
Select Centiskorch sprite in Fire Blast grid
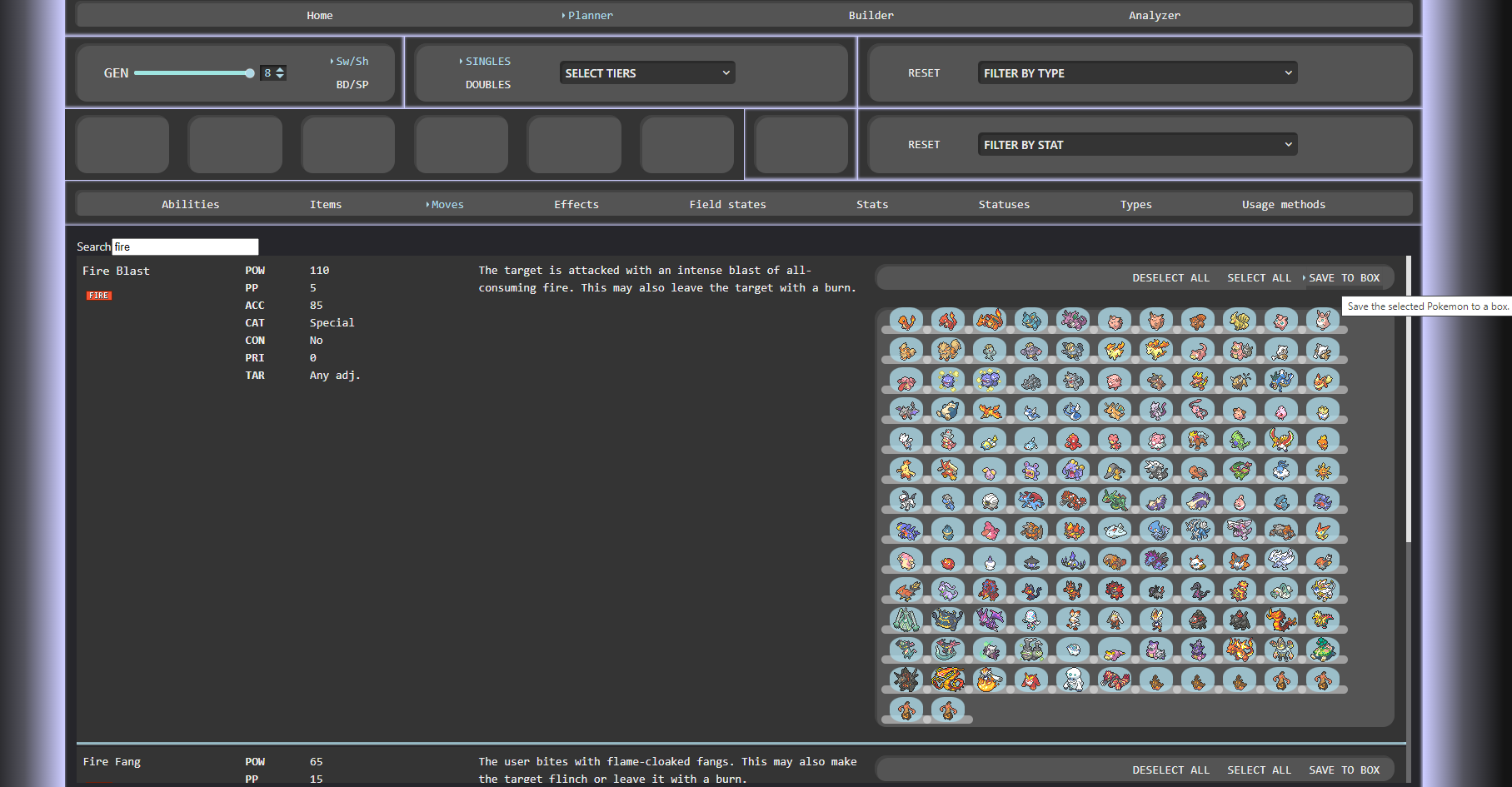pos(1281,620)
